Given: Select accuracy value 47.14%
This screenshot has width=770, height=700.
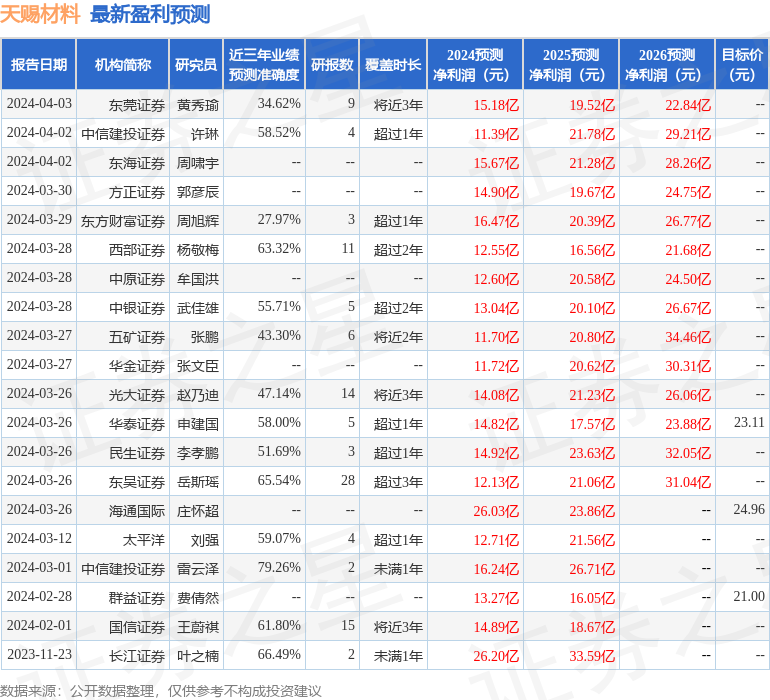Looking at the screenshot, I should (x=279, y=393).
